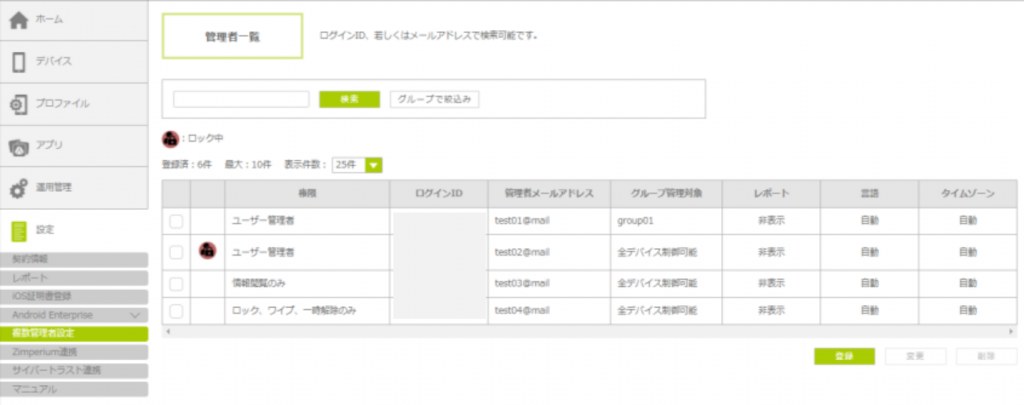Select the checkbox for test04@mail row

coord(176,311)
